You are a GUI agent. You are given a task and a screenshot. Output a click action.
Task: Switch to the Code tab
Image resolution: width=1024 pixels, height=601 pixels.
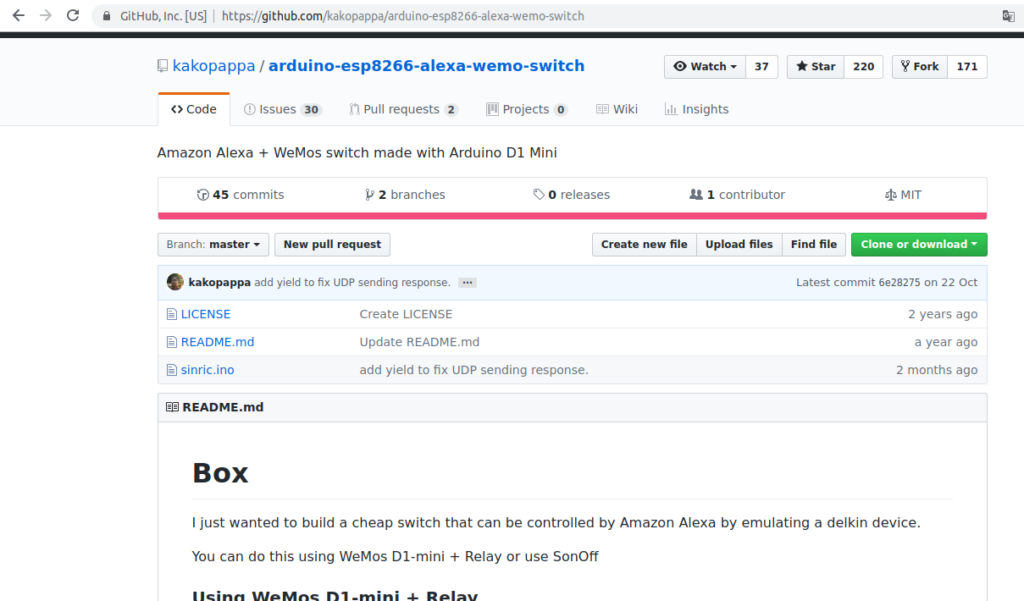tap(194, 109)
